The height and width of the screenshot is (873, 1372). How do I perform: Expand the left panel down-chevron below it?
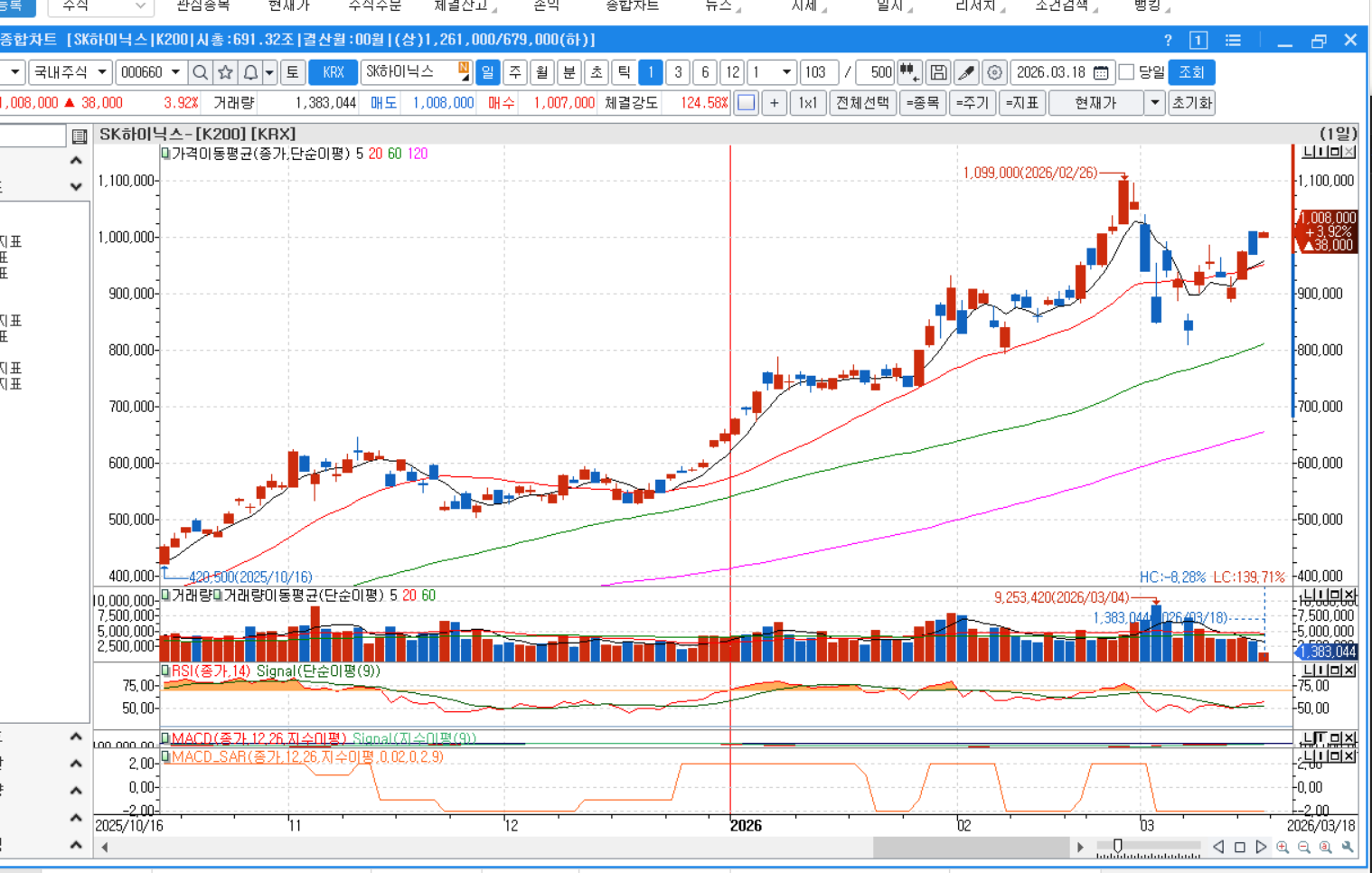[76, 186]
